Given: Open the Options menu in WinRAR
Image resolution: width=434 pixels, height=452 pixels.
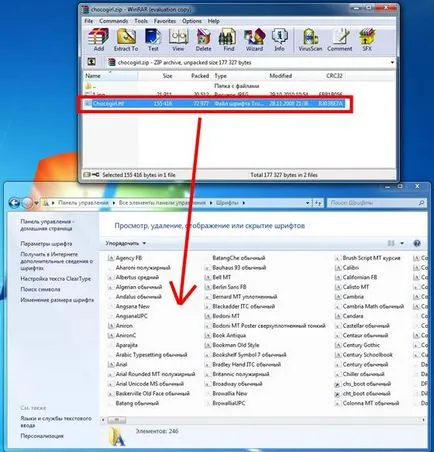Looking at the screenshot, I should pos(192,21).
